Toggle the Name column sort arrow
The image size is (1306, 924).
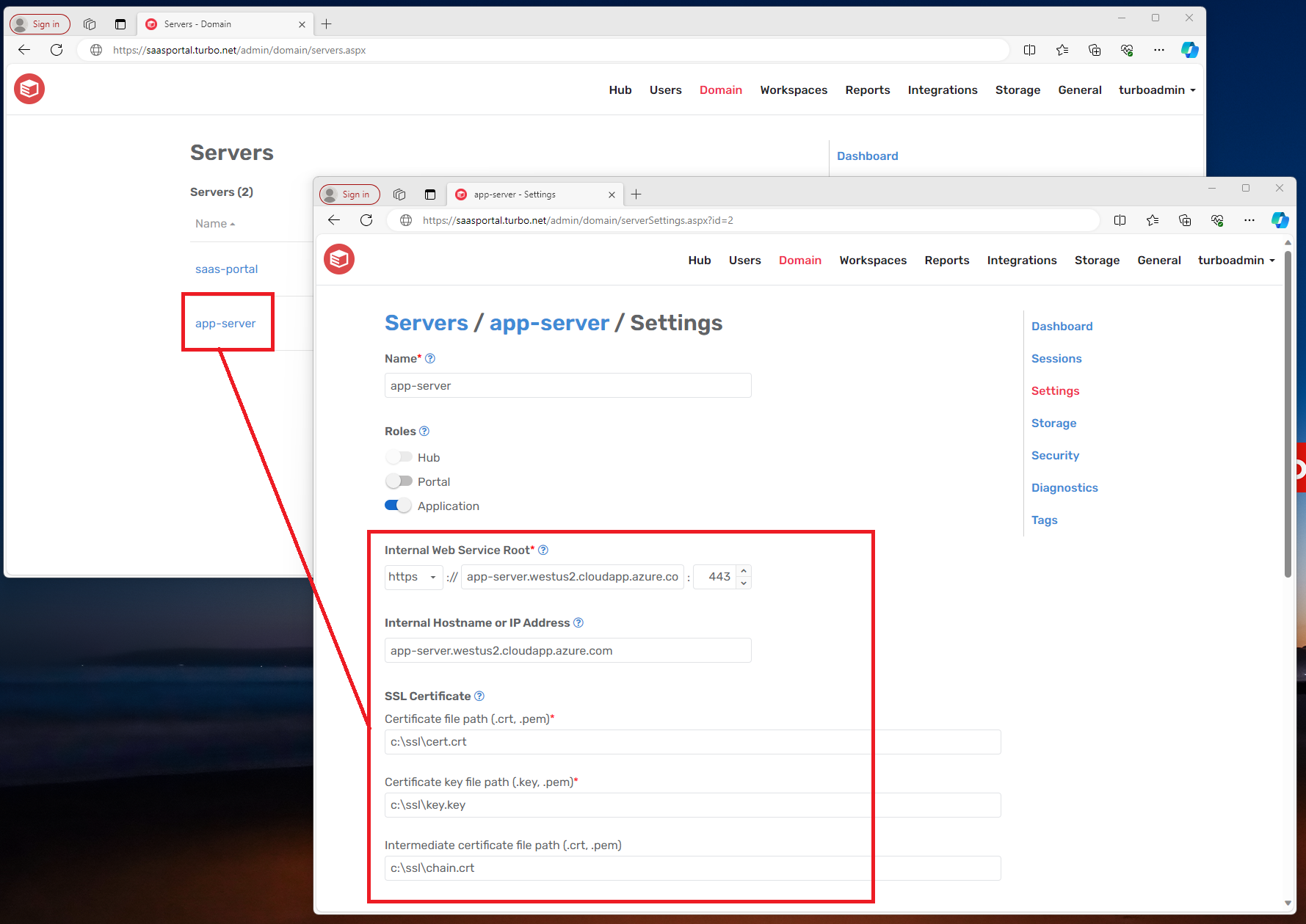click(x=233, y=223)
